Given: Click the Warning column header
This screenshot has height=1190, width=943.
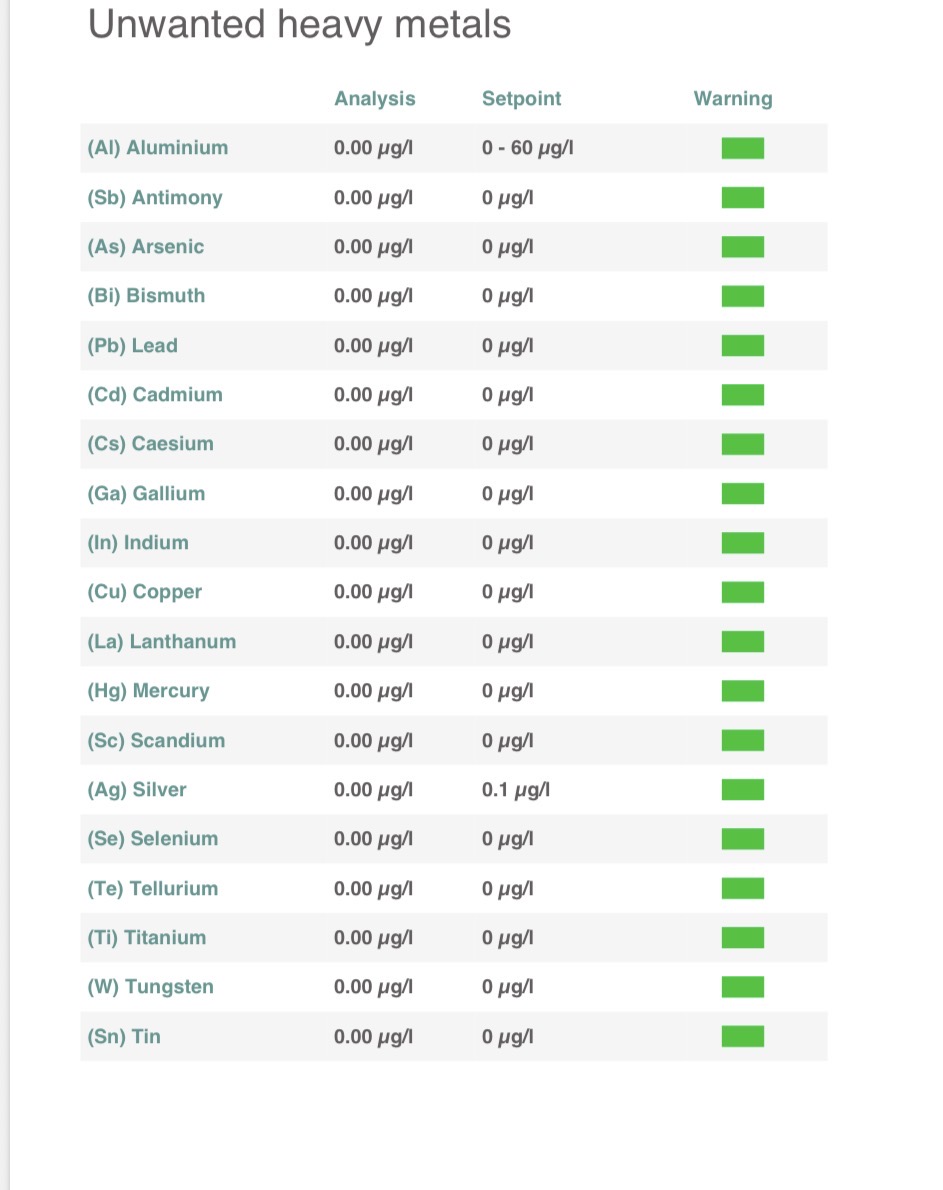Looking at the screenshot, I should pyautogui.click(x=733, y=98).
